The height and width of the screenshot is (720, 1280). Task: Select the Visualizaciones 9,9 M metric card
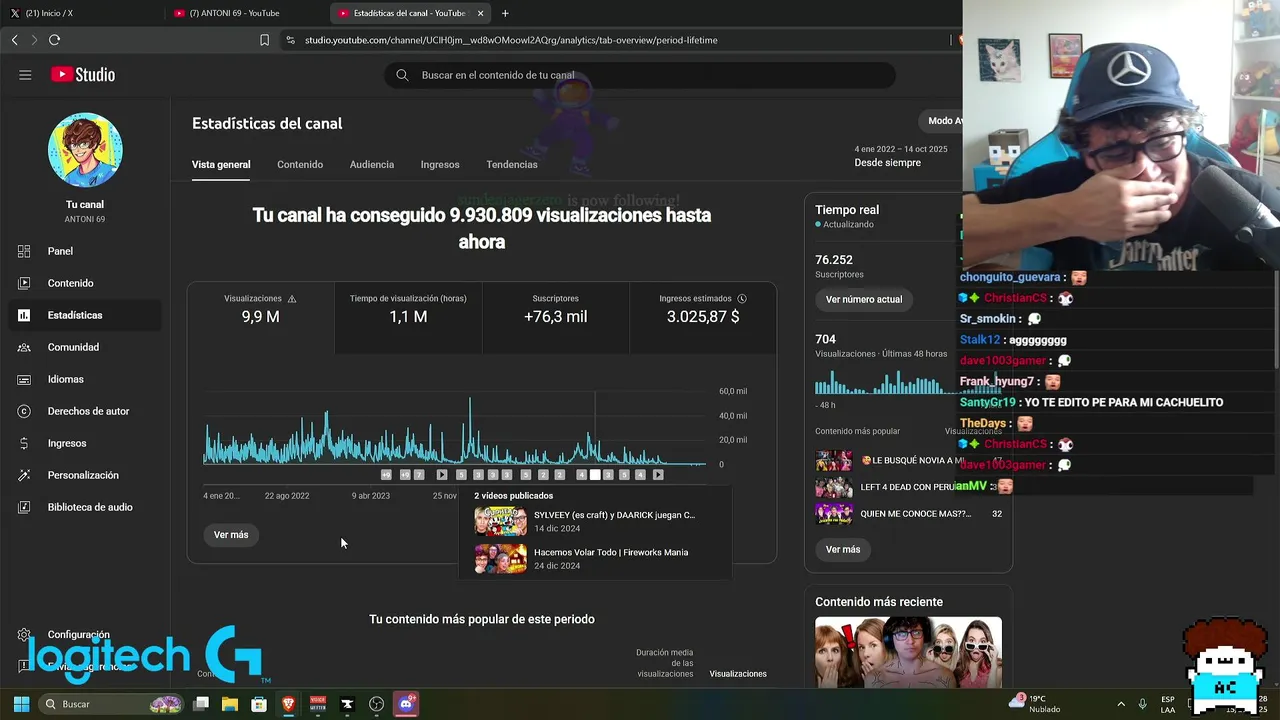coord(260,318)
